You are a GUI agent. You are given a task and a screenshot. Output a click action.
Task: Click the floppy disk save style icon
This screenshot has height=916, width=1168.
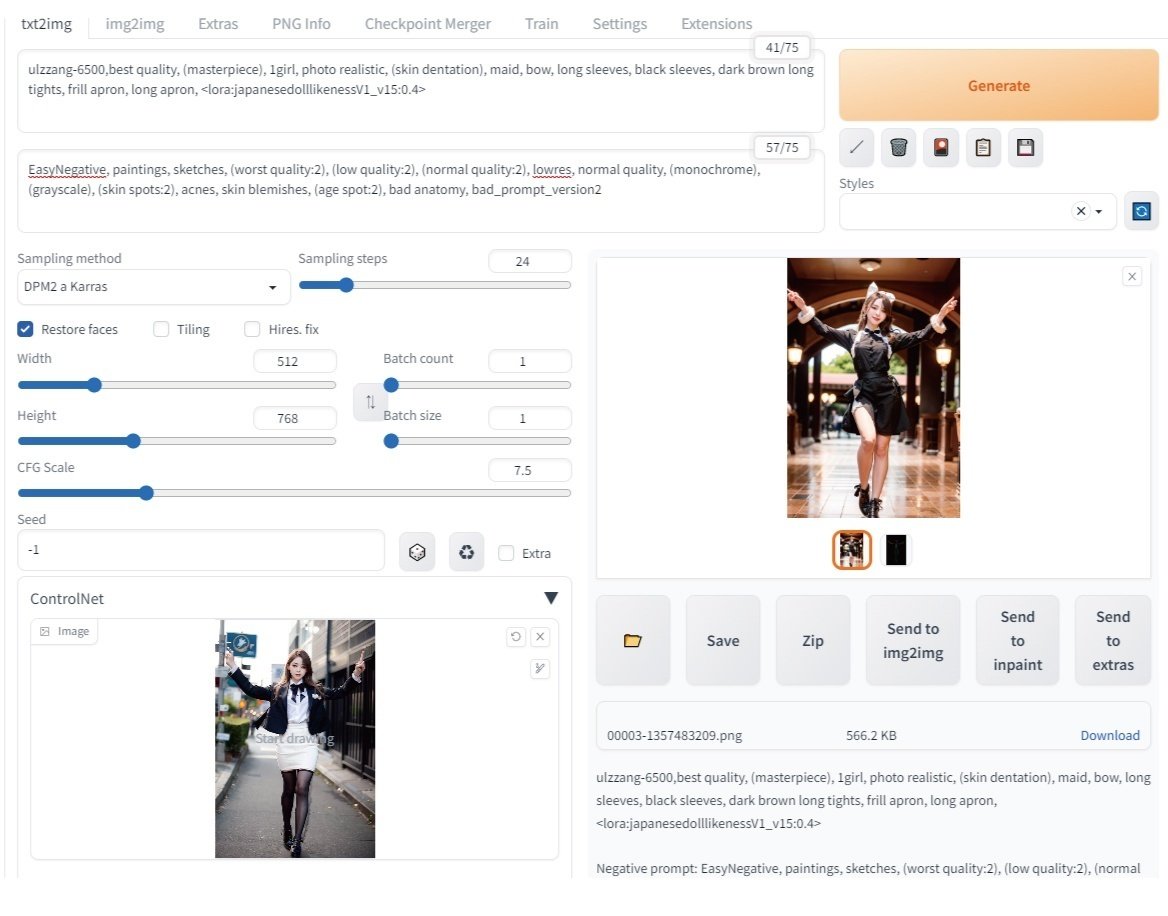[1026, 147]
